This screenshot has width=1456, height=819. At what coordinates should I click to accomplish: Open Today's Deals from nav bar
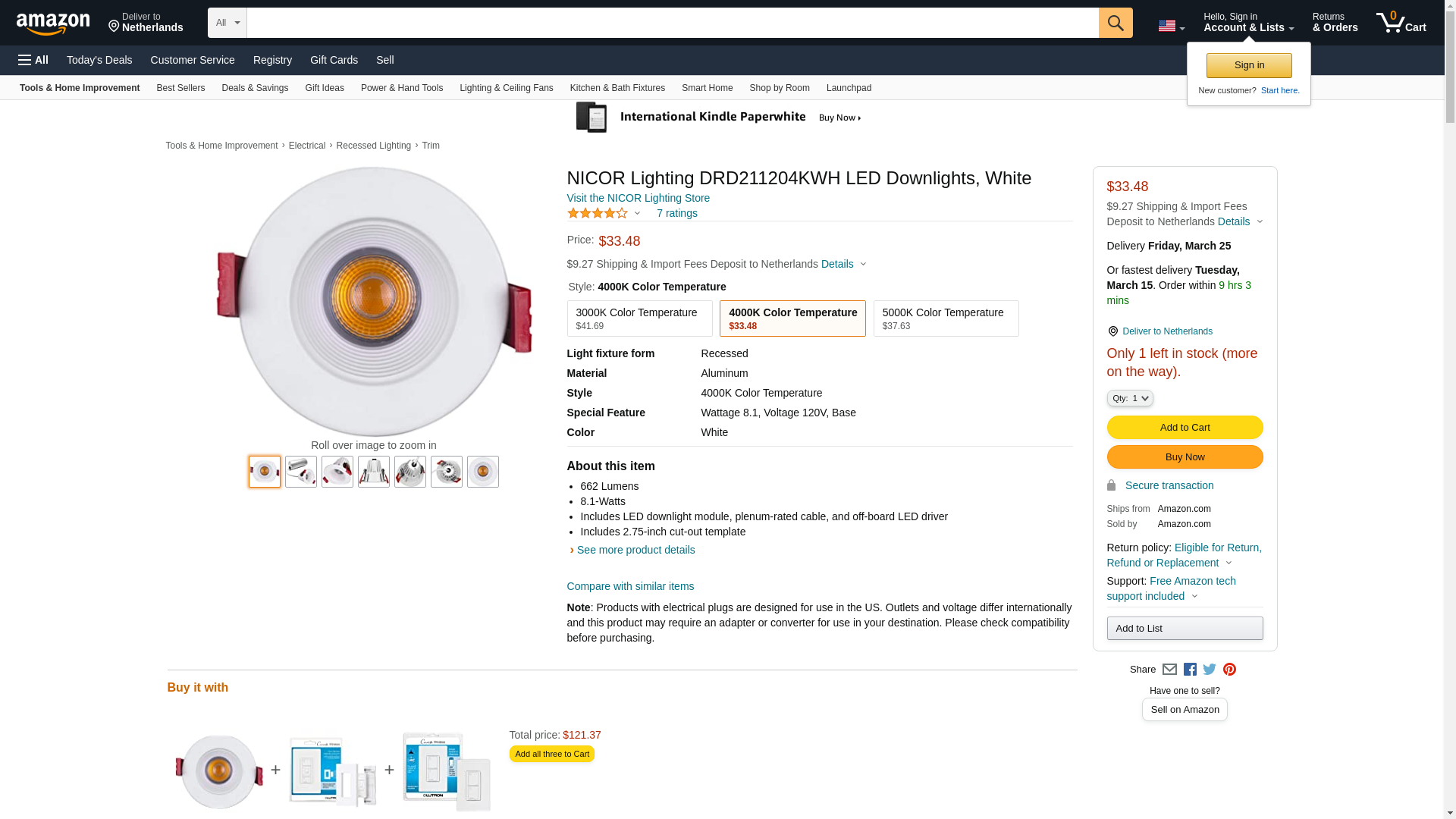pos(99,60)
